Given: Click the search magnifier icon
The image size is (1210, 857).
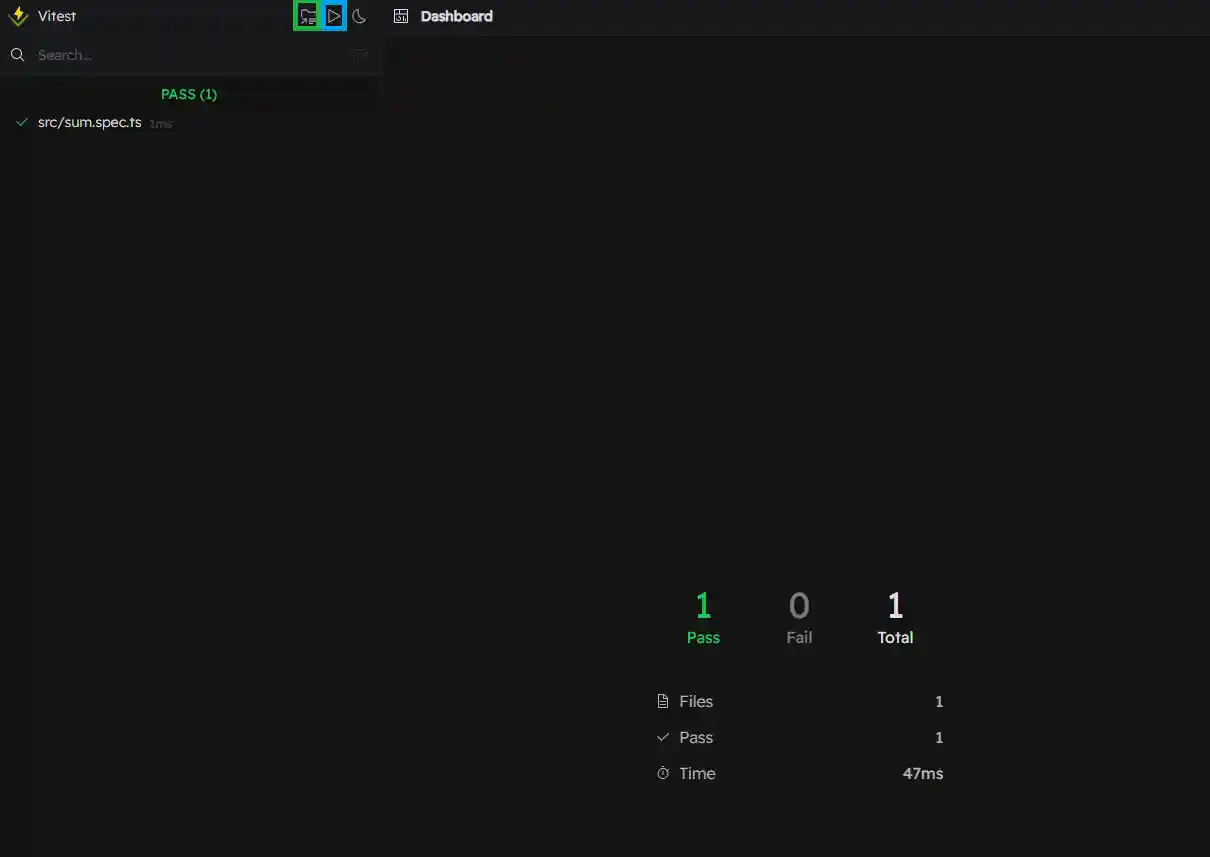Looking at the screenshot, I should point(17,55).
